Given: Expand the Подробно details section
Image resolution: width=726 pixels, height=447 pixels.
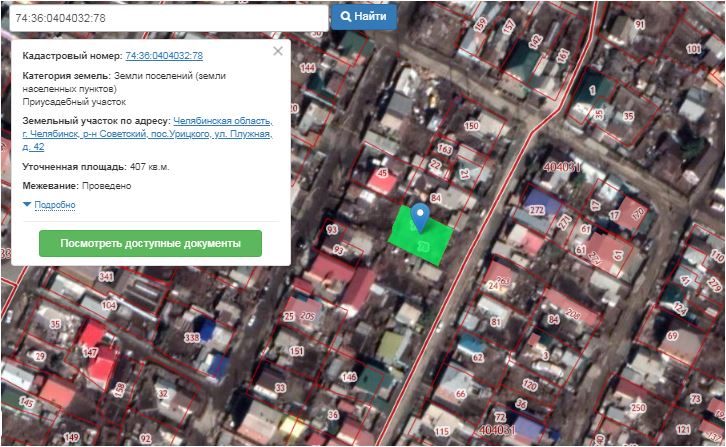Looking at the screenshot, I should pos(54,205).
